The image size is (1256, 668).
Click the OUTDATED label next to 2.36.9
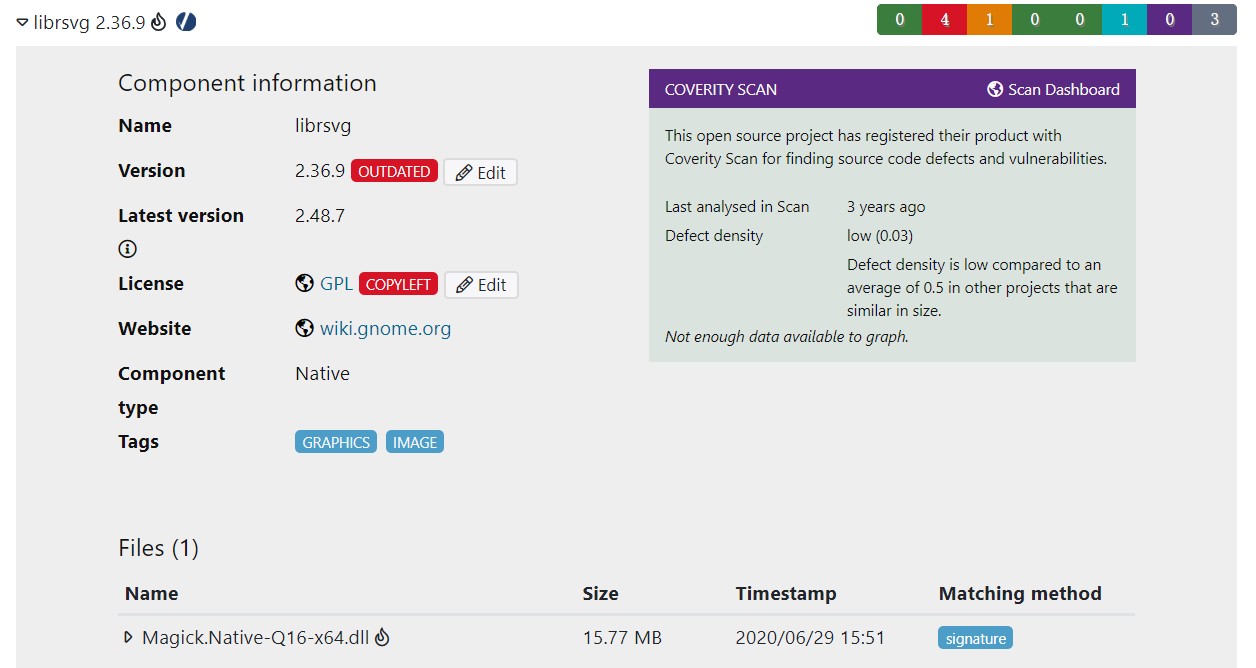[x=394, y=171]
